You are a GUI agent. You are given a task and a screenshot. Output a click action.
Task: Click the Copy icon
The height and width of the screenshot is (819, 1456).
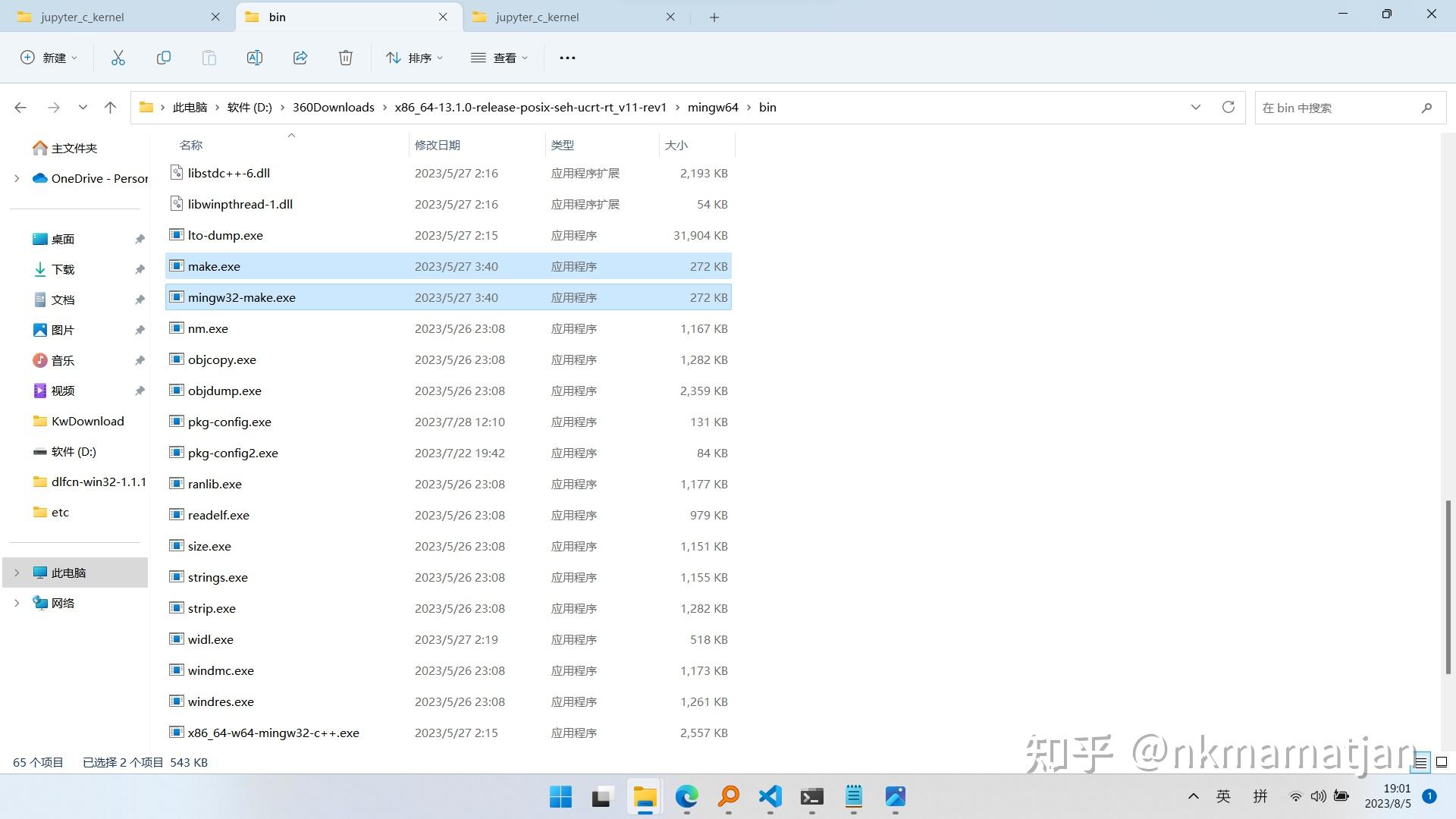(164, 57)
